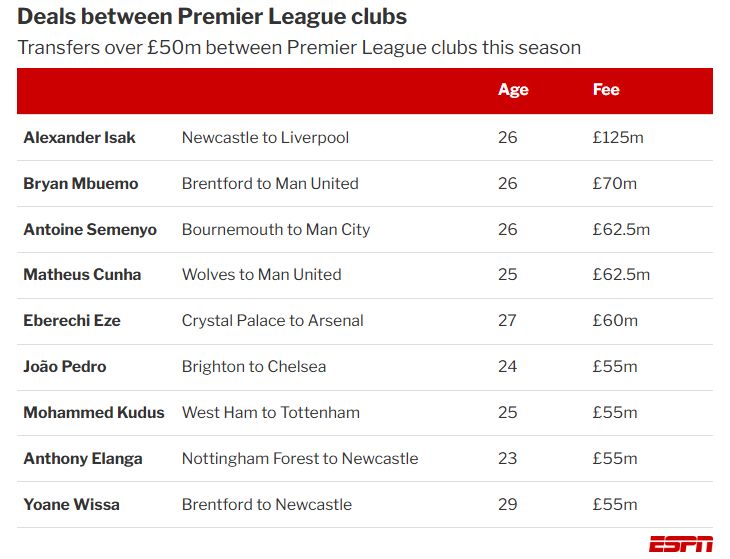
Task: Click on Yoane Wissa
Action: (71, 505)
